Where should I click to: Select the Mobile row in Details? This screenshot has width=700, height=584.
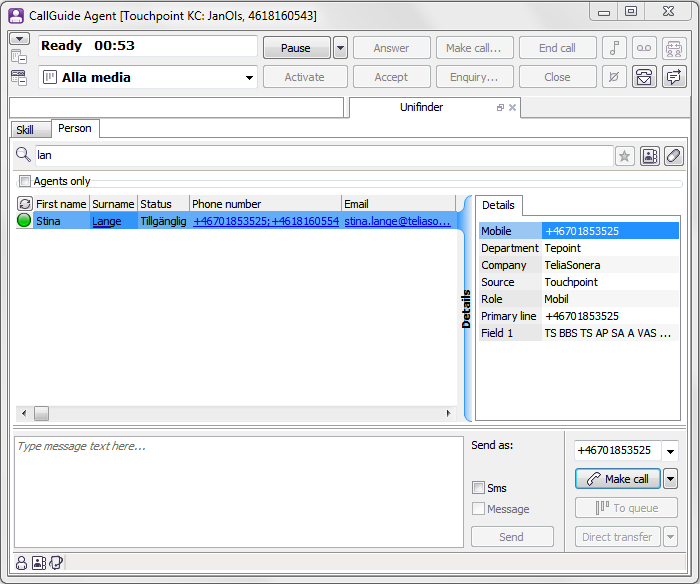[x=579, y=231]
